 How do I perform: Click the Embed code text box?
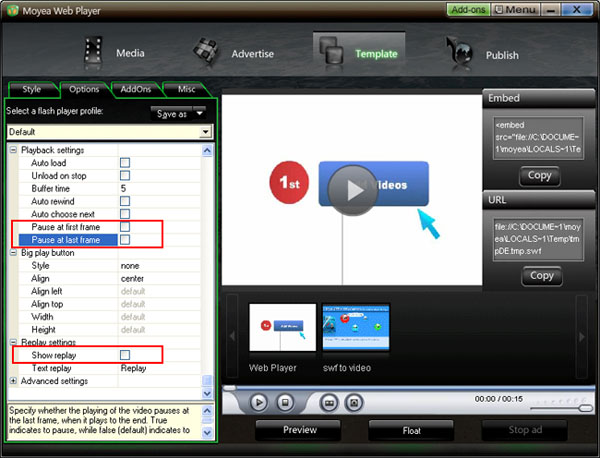[x=538, y=138]
